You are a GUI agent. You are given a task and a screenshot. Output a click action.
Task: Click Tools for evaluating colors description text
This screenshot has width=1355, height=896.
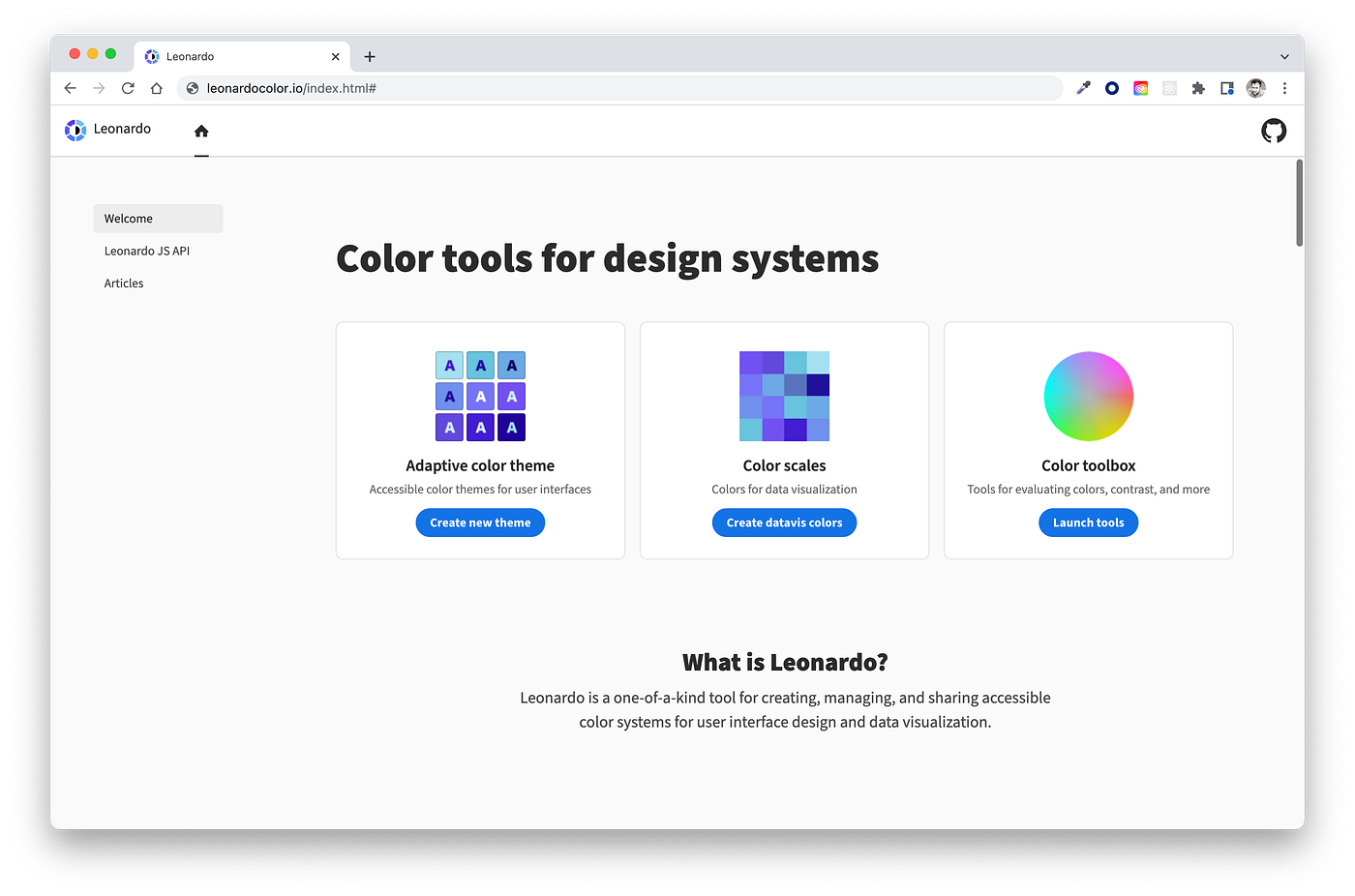1089,490
